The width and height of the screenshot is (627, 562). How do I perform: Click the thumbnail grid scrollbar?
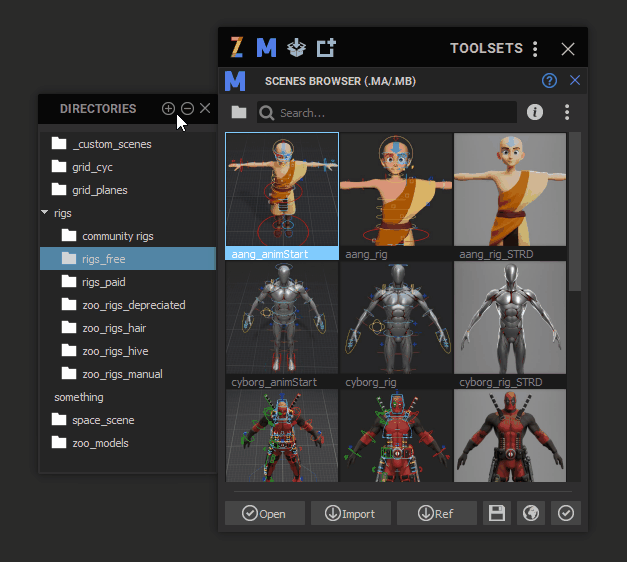pos(575,212)
